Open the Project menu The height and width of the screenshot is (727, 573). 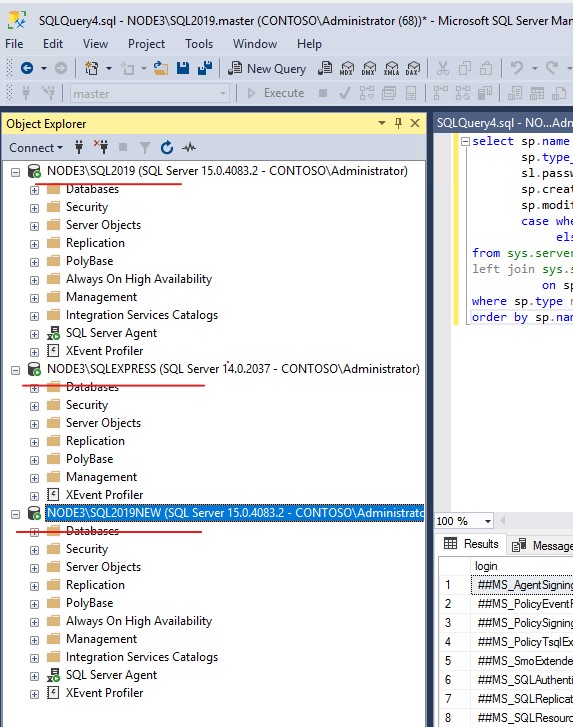tap(146, 44)
